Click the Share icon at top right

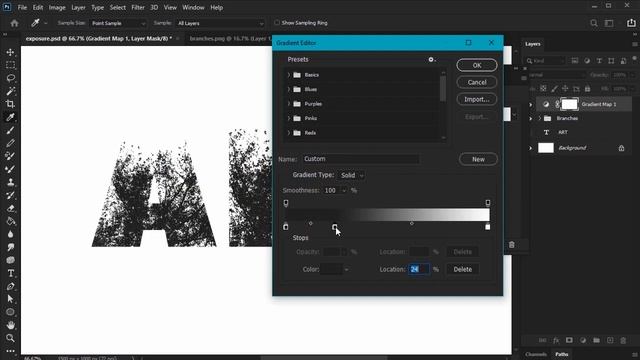click(631, 23)
